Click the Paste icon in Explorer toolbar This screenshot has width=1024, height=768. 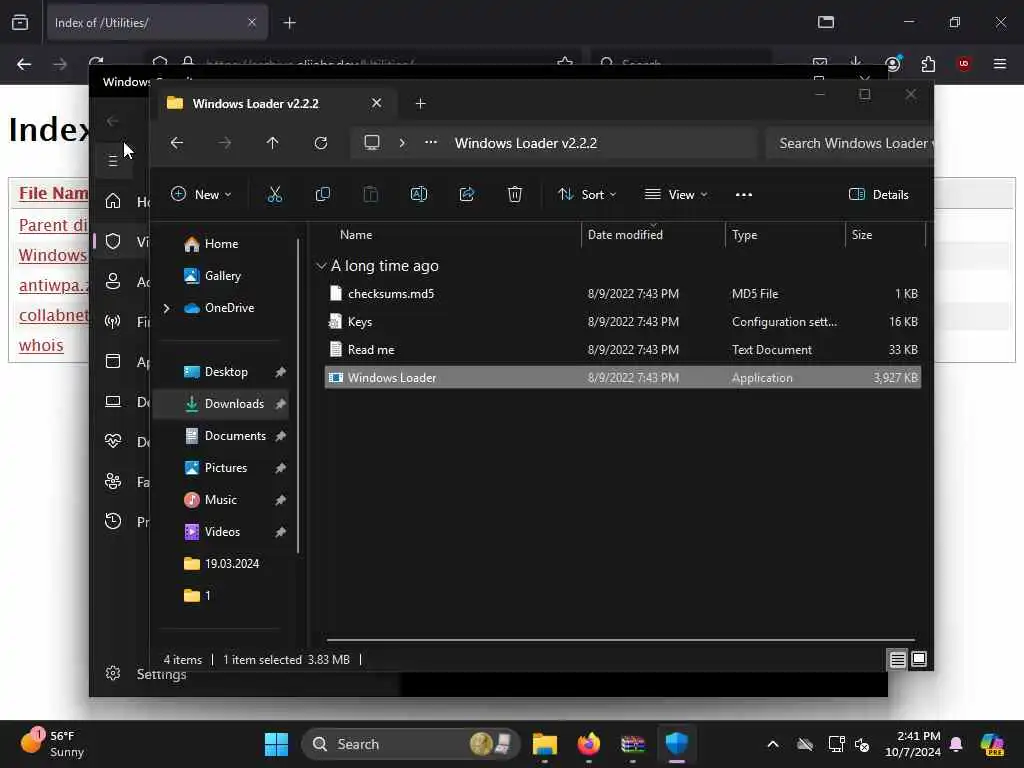pyautogui.click(x=370, y=194)
